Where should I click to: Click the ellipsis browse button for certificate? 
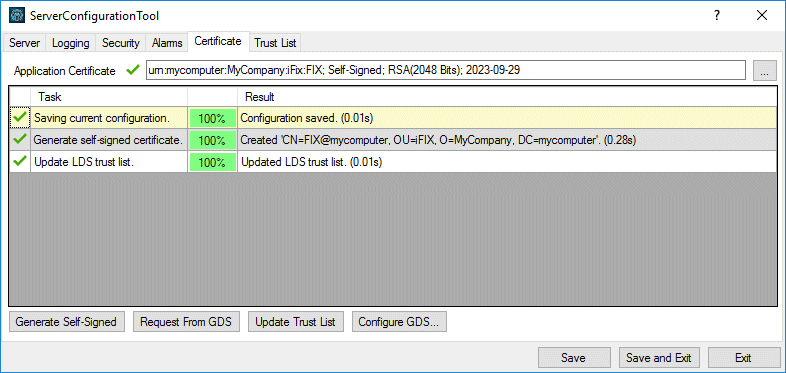[x=764, y=71]
